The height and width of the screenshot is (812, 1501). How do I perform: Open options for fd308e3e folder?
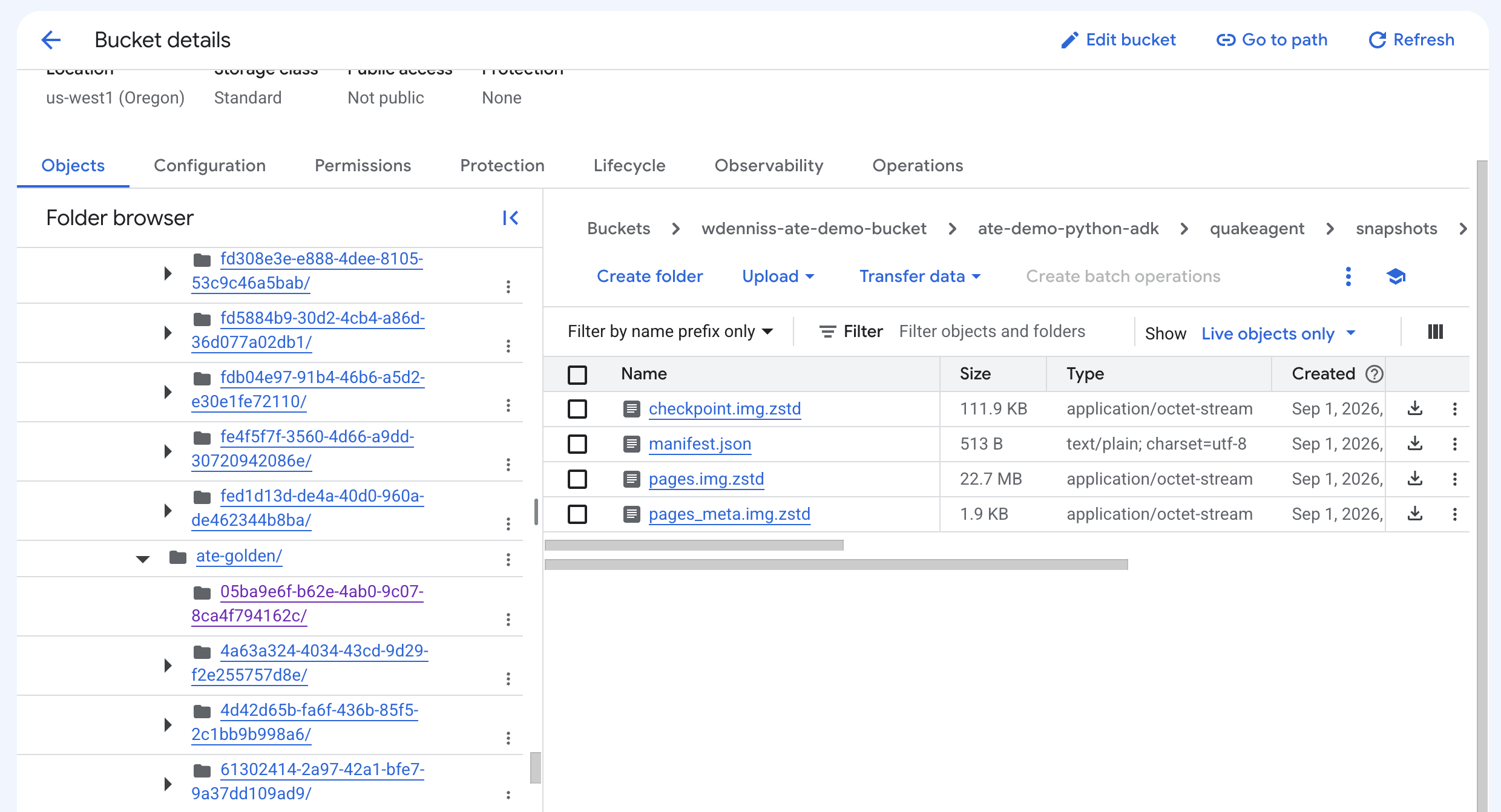[x=508, y=286]
